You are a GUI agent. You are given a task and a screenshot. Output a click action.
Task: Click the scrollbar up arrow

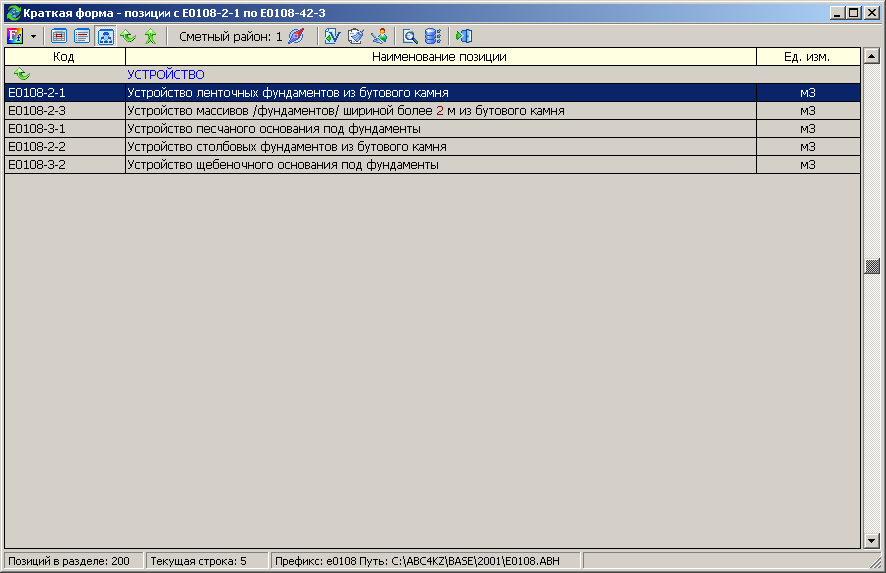click(872, 56)
